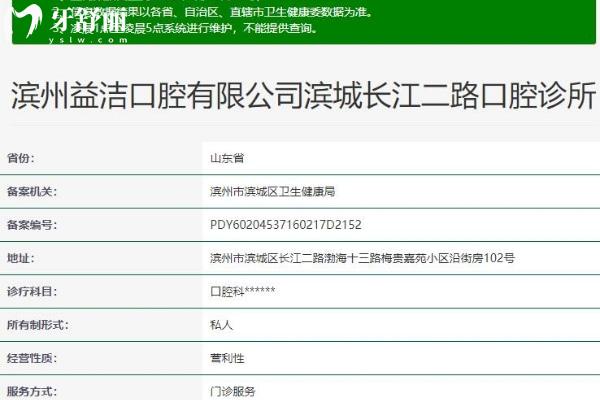600x400 pixels.
Task: Select the value 山东省
Action: tap(227, 158)
